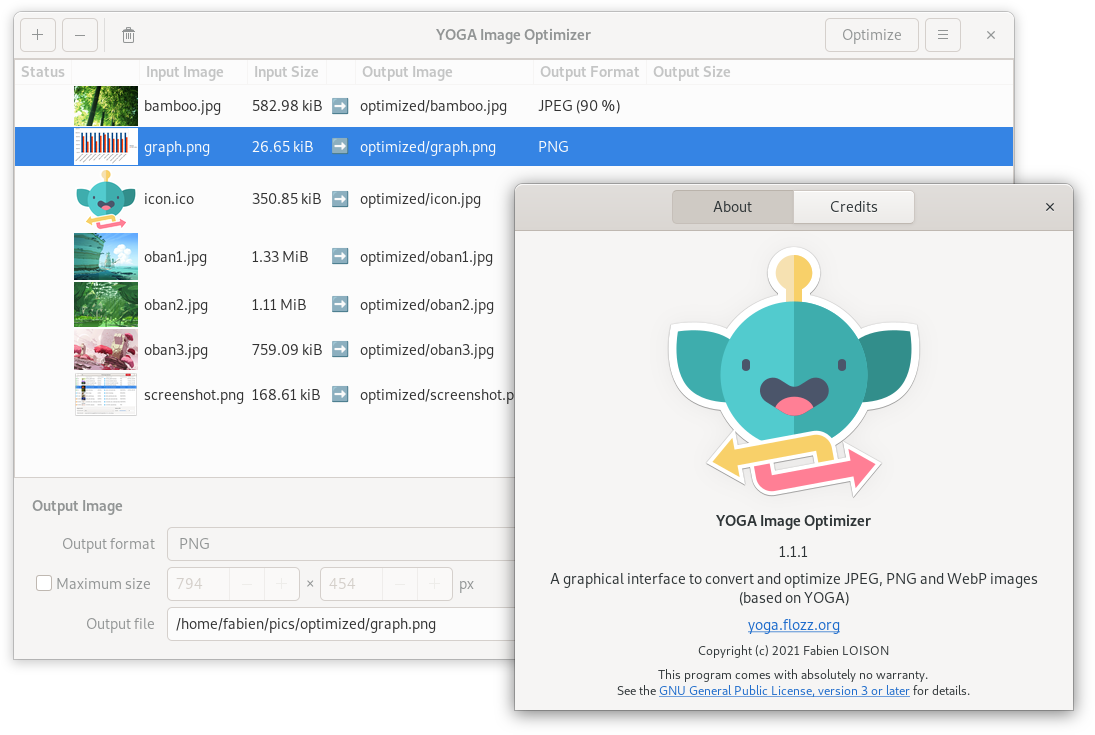This screenshot has width=1095, height=735.
Task: Click the bamboo.jpg thumbnail
Action: [x=106, y=105]
